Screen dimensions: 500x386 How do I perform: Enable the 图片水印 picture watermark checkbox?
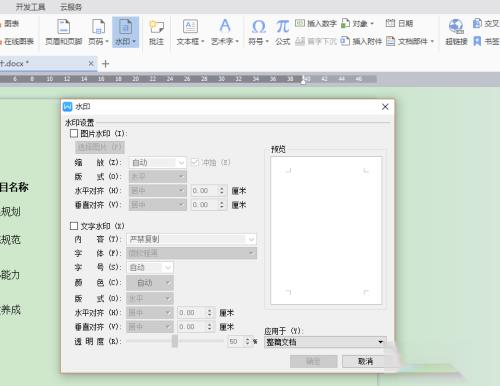(74, 133)
